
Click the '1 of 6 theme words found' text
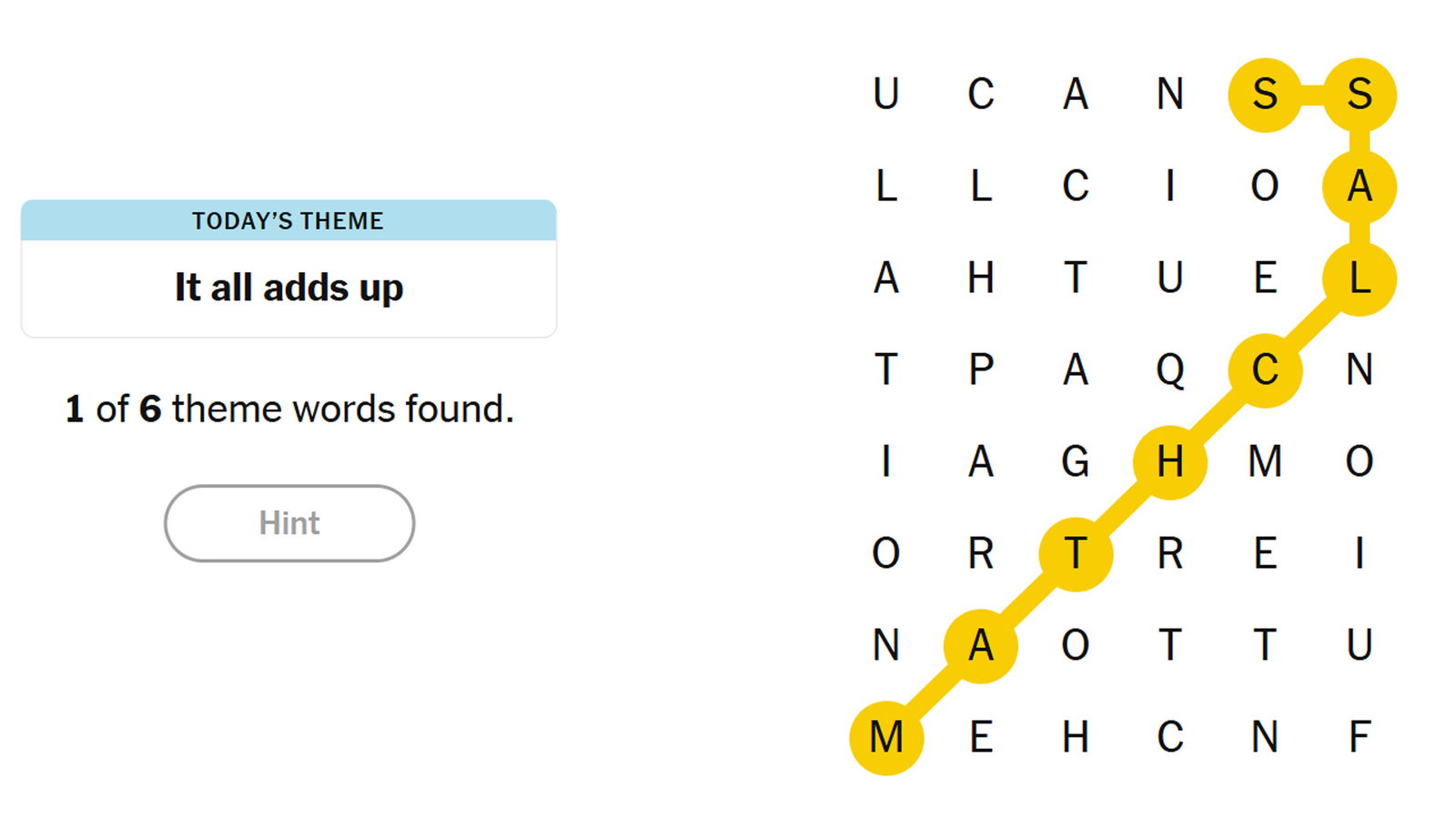288,409
